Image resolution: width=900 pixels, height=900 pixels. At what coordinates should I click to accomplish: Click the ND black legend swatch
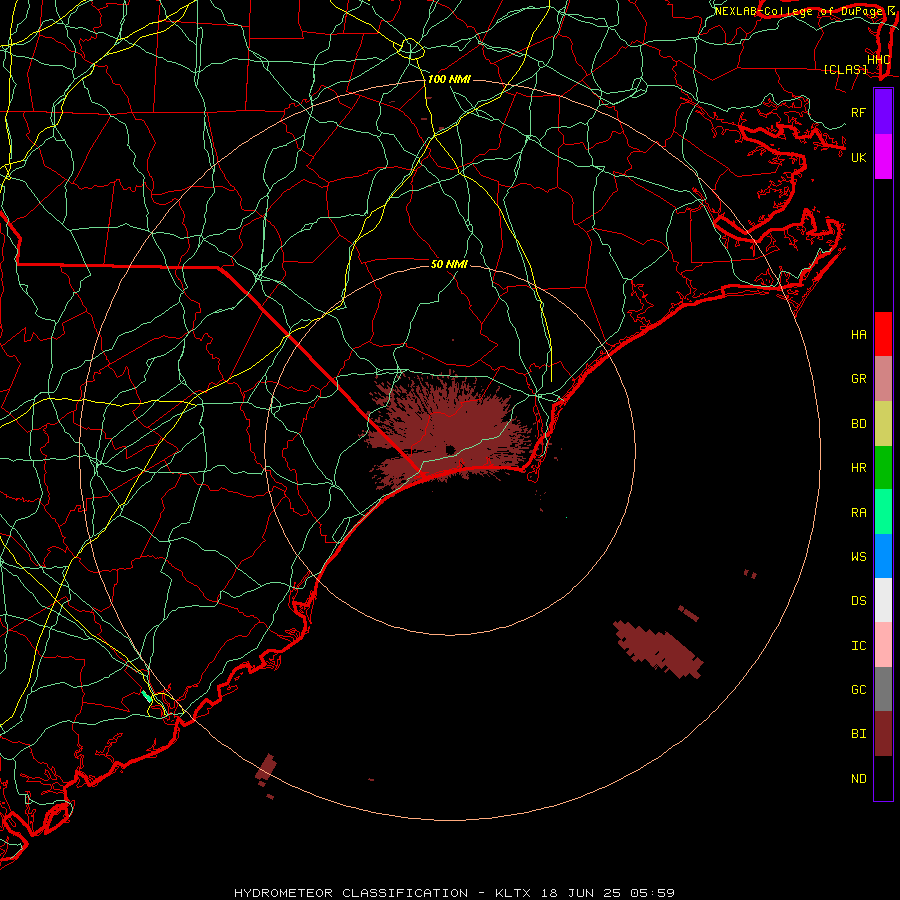[x=883, y=778]
